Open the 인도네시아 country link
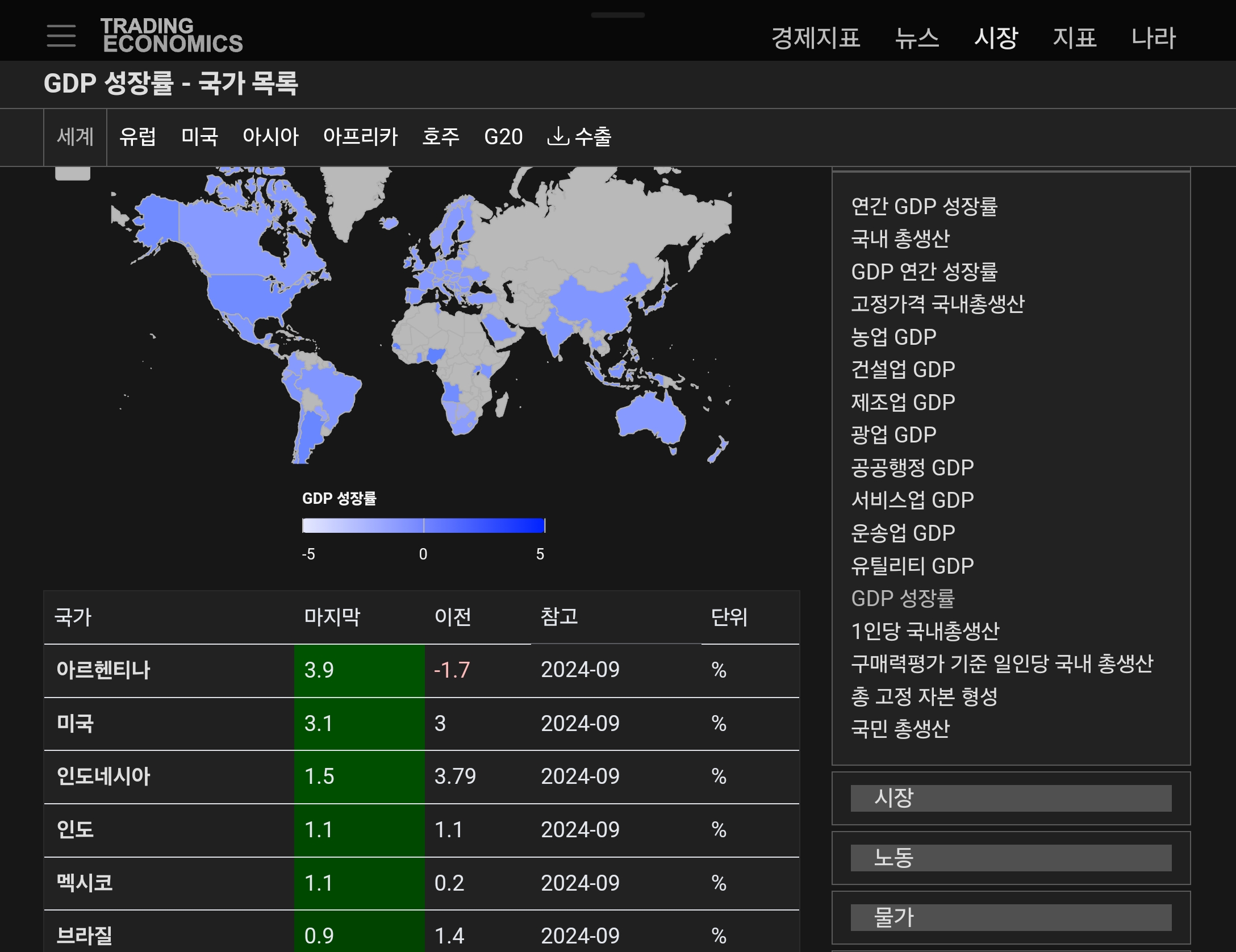Image resolution: width=1236 pixels, height=952 pixels. [103, 776]
